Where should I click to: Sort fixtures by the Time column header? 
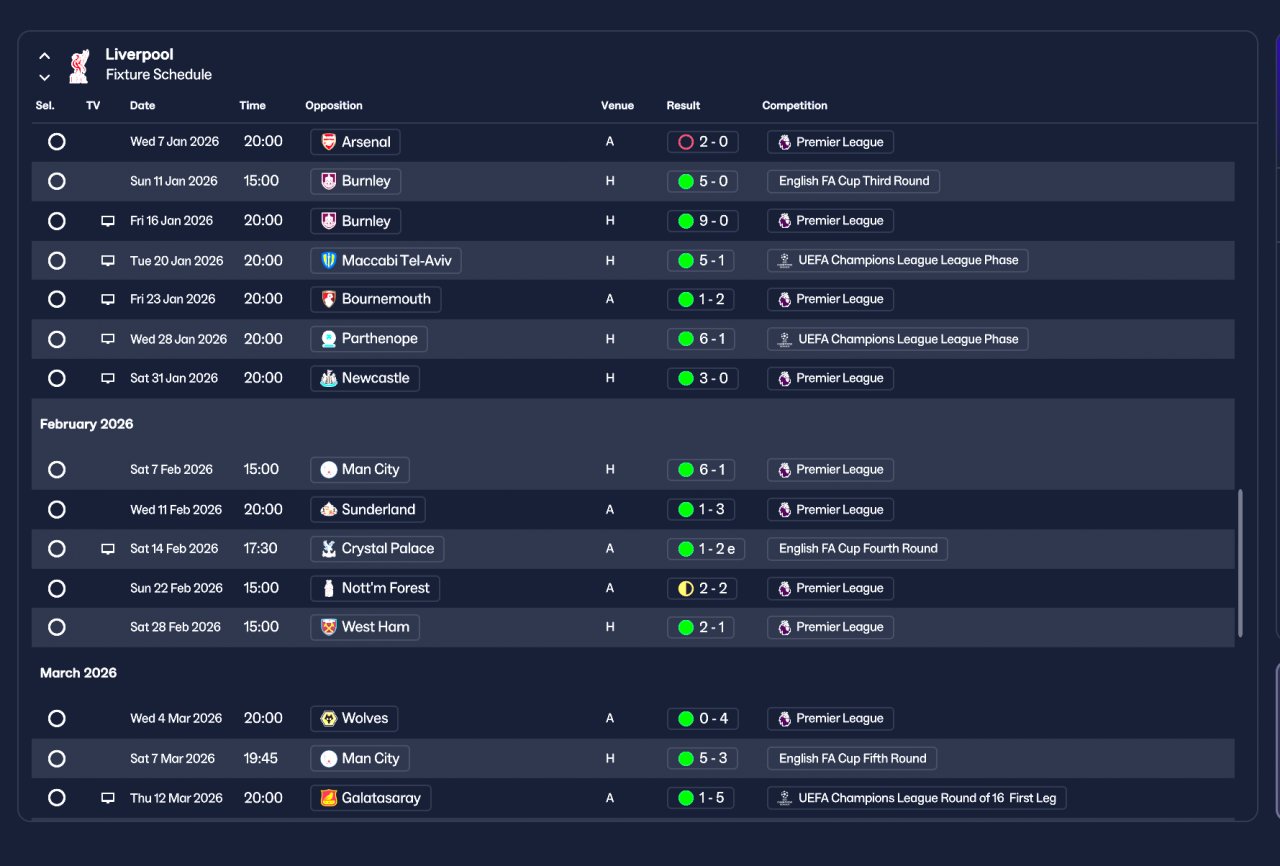tap(252, 105)
